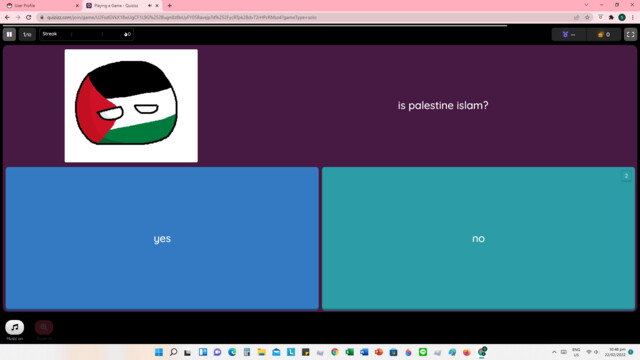The height and width of the screenshot is (360, 640).
Task: Open the Palestine countryball question image
Action: 131,106
